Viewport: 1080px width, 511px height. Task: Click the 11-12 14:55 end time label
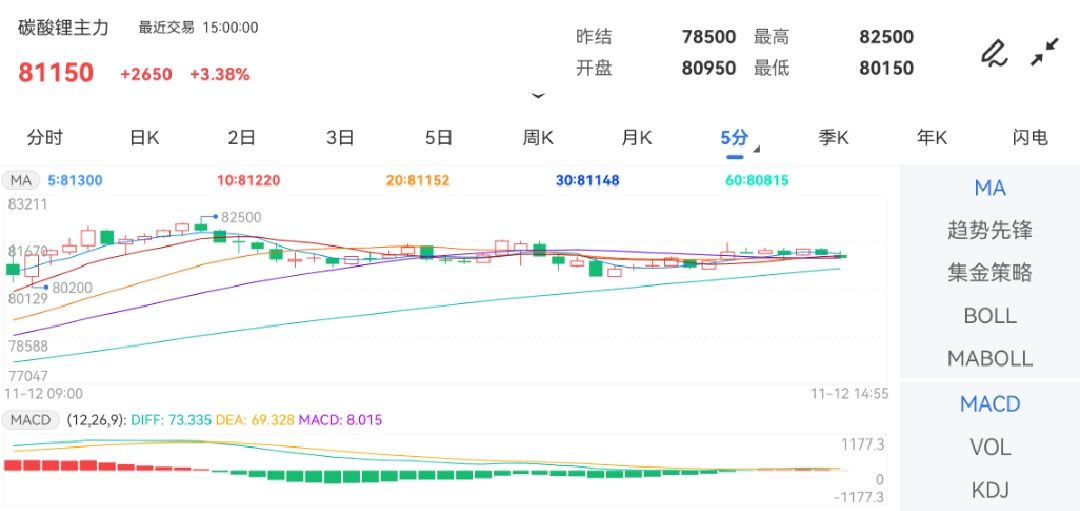tap(849, 393)
